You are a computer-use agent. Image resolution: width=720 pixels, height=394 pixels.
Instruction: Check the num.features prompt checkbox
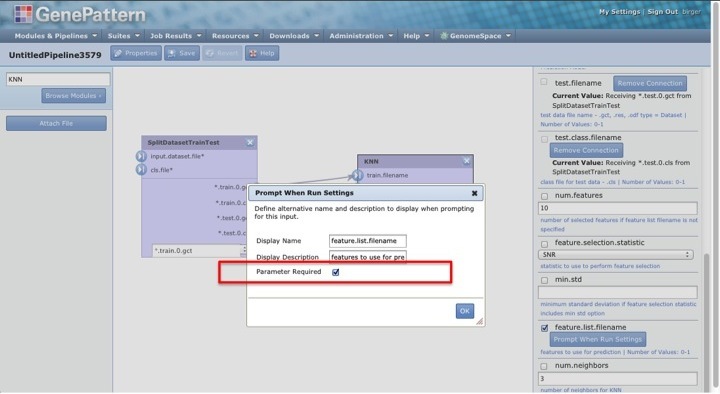(x=544, y=196)
